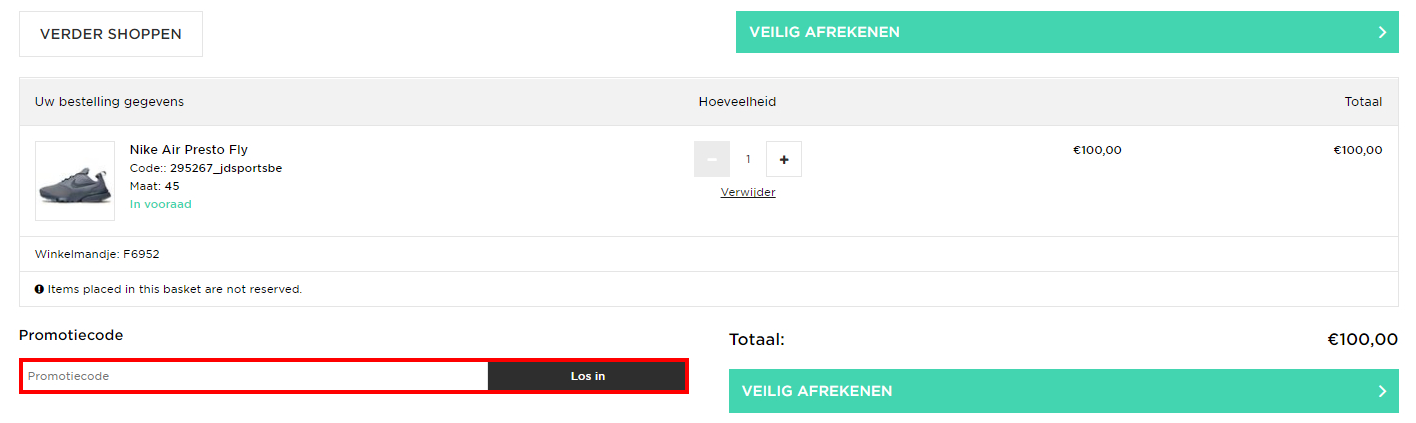Click the minus quantity button

click(x=711, y=159)
